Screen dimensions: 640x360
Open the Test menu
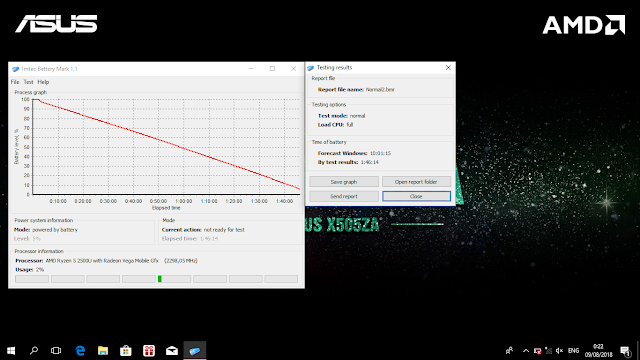28,82
